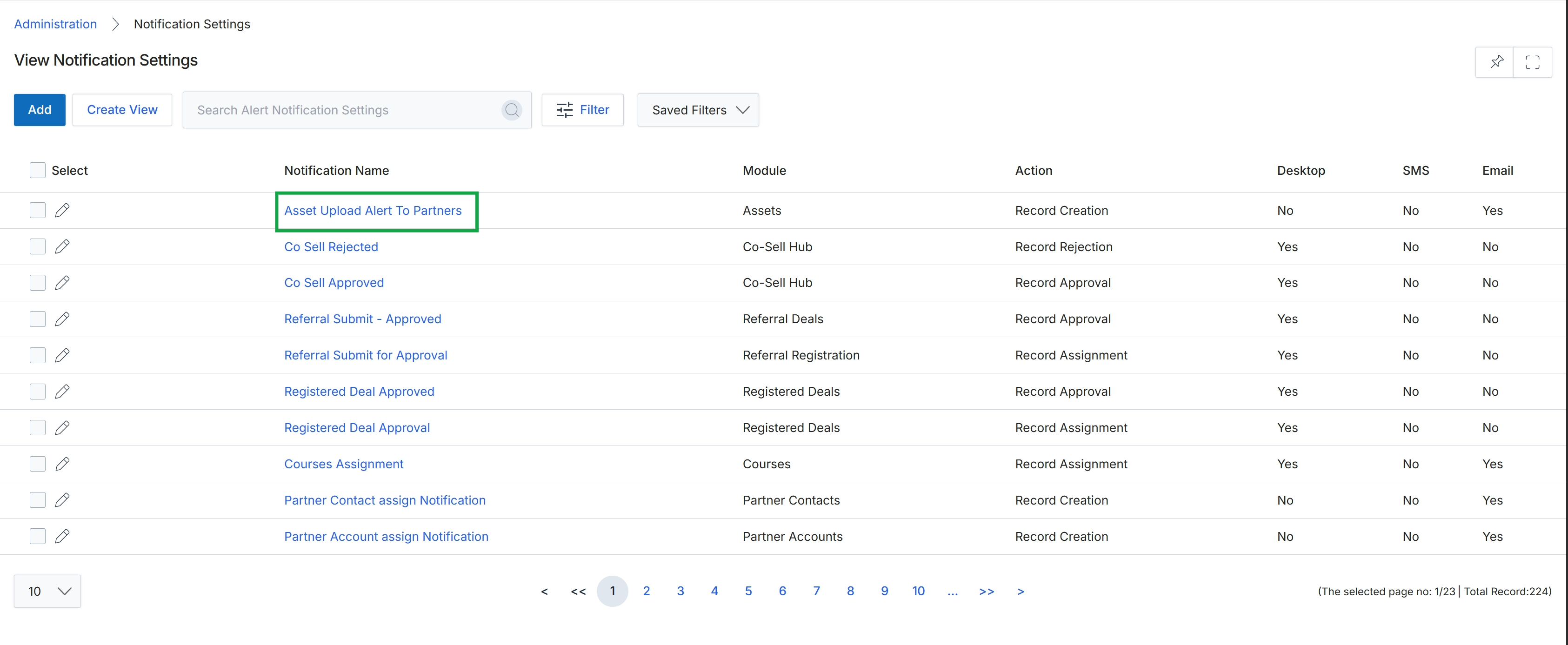Go to page 7 of results
The image size is (1568, 645).
tap(817, 592)
